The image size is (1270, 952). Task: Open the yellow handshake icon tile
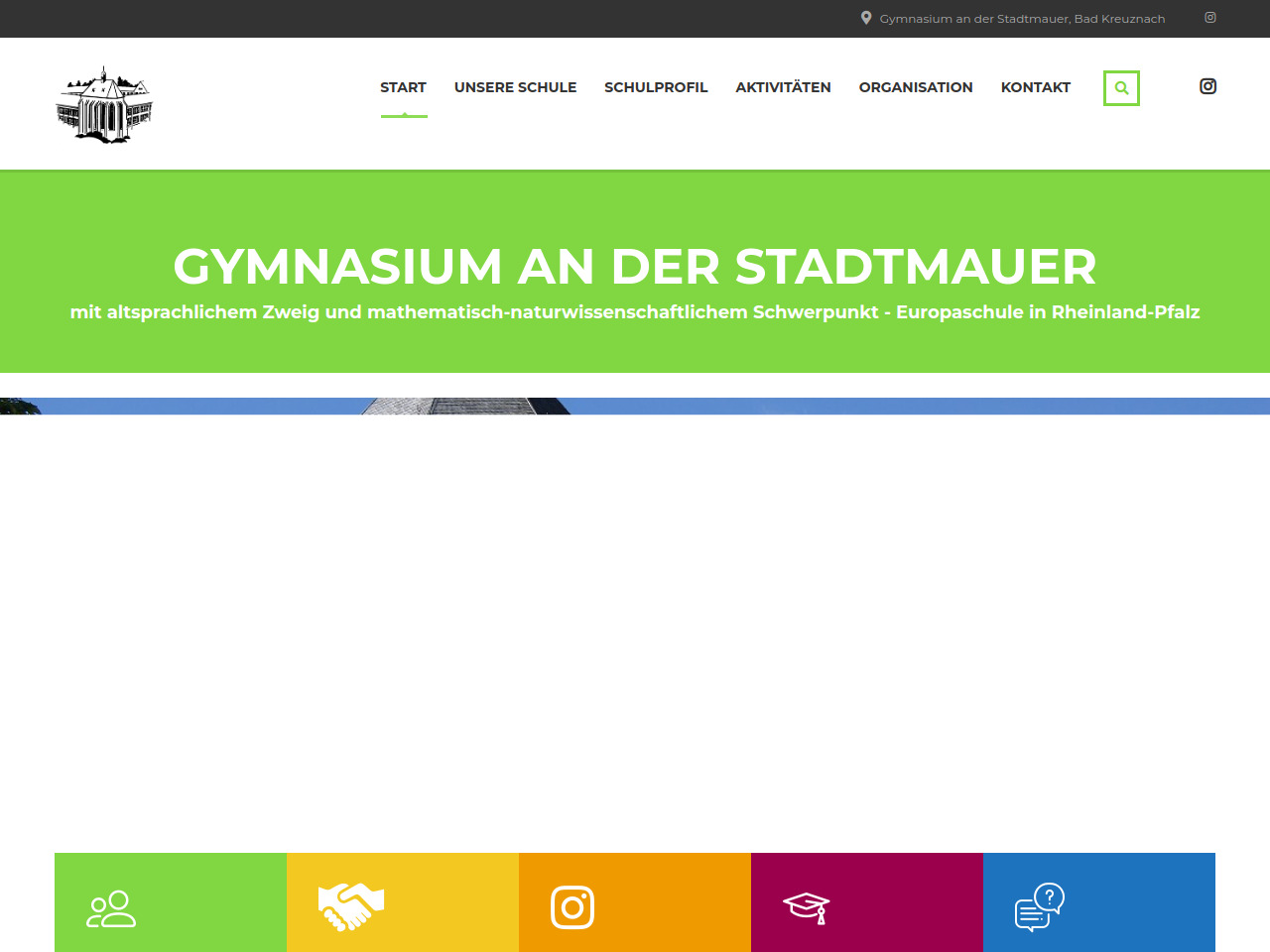(x=403, y=902)
